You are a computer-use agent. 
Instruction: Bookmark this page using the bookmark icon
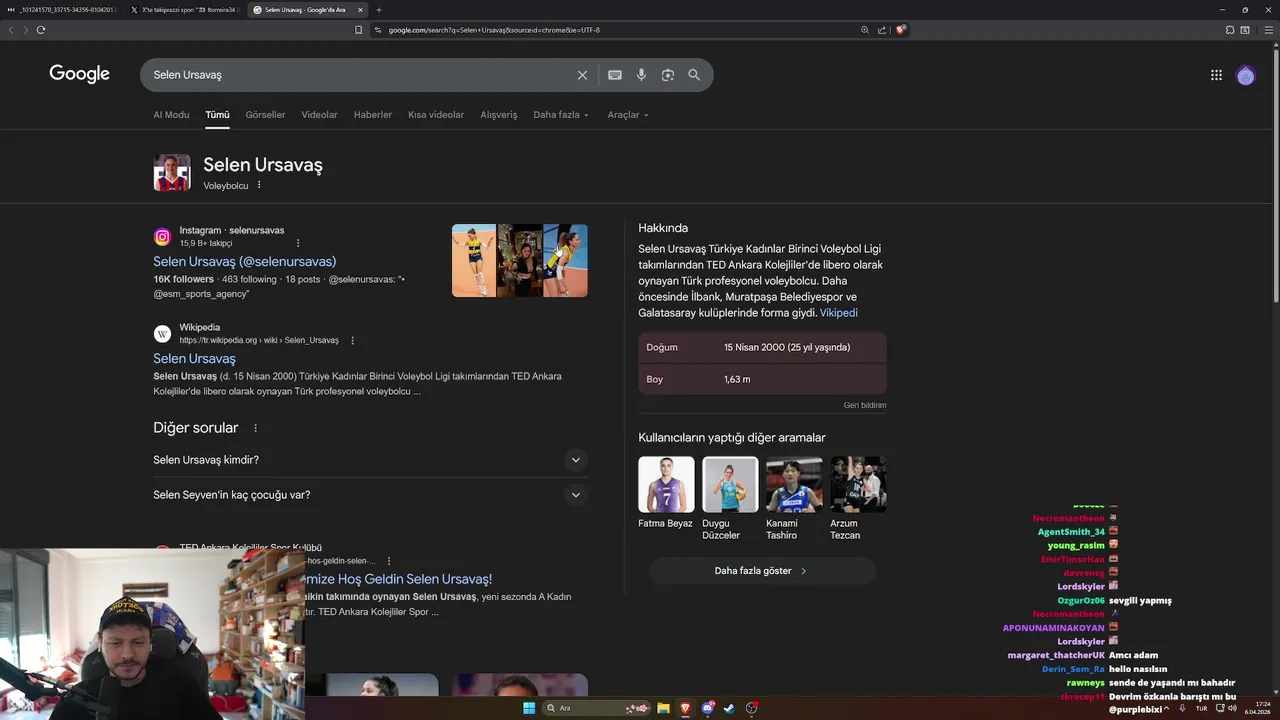click(x=358, y=30)
